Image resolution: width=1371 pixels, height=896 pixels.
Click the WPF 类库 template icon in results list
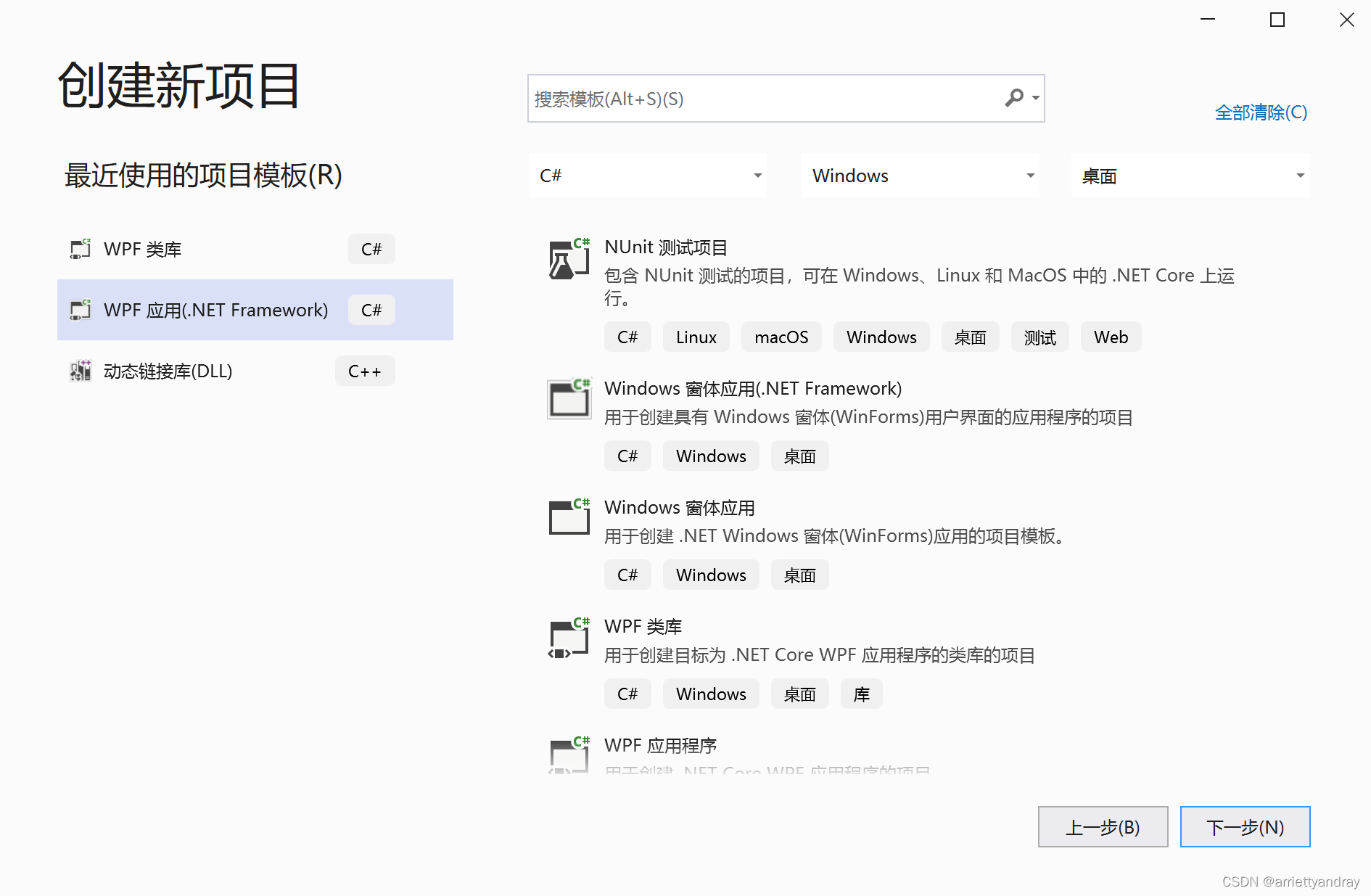(569, 637)
